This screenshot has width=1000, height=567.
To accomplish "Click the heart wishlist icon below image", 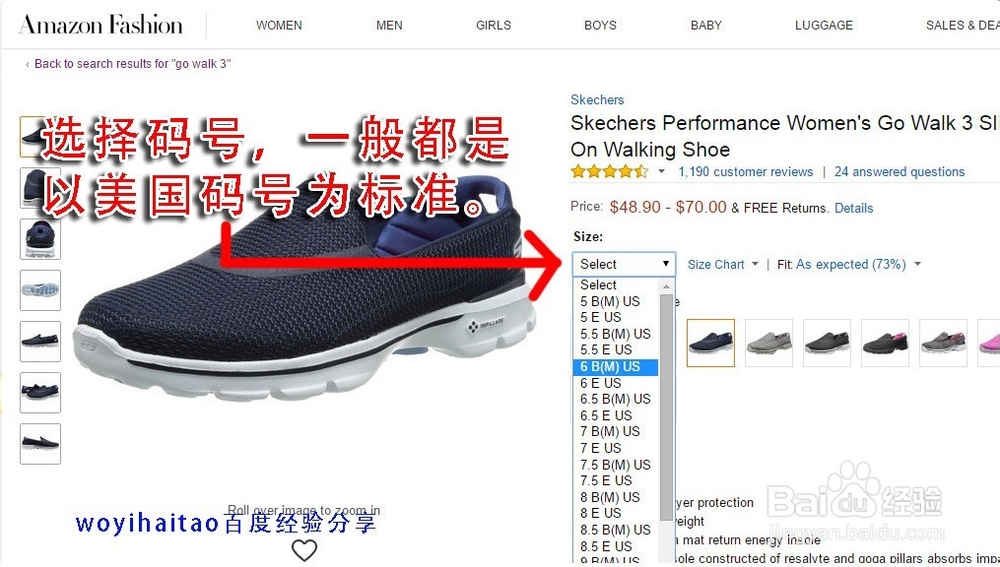I will click(x=304, y=550).
